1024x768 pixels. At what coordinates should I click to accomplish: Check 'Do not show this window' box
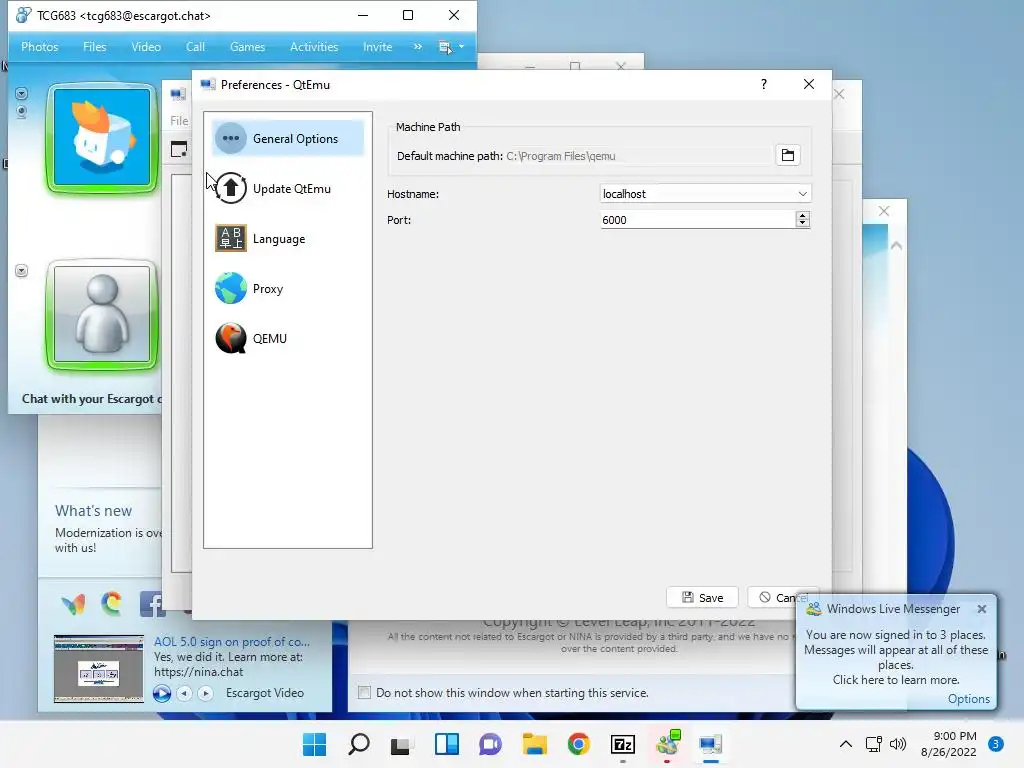[x=364, y=692]
